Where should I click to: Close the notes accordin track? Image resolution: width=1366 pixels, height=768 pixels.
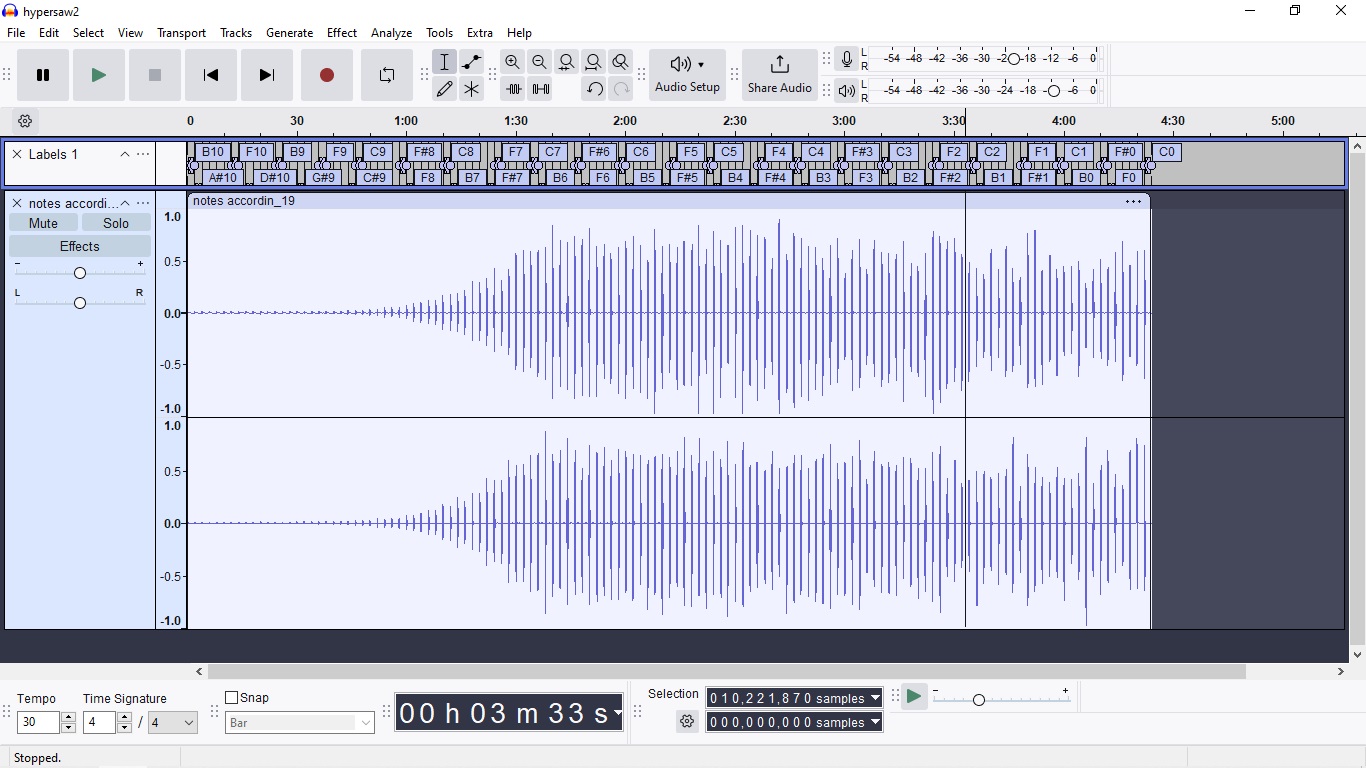point(17,203)
